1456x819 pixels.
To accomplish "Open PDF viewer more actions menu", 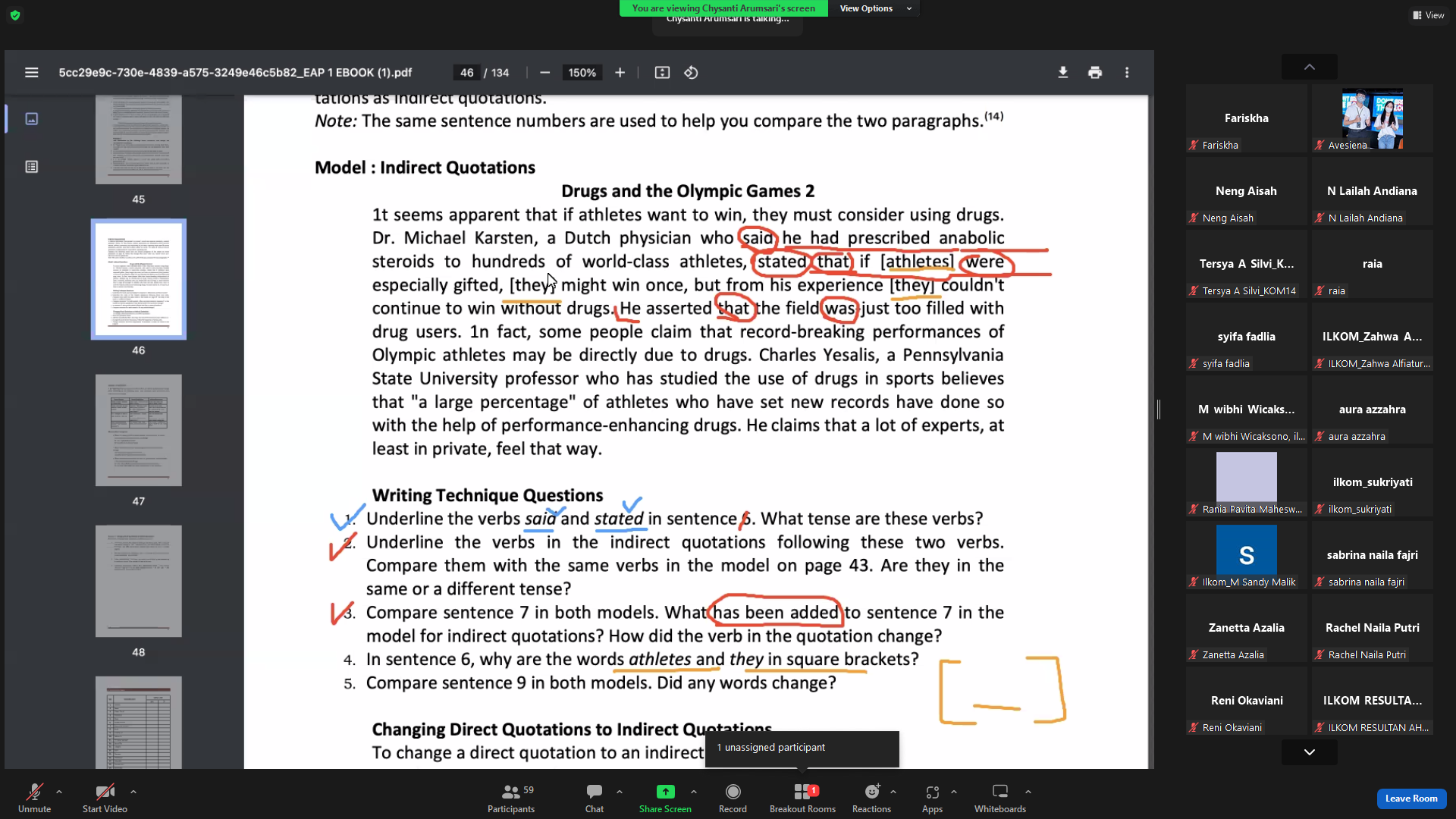I will pos(1127,73).
